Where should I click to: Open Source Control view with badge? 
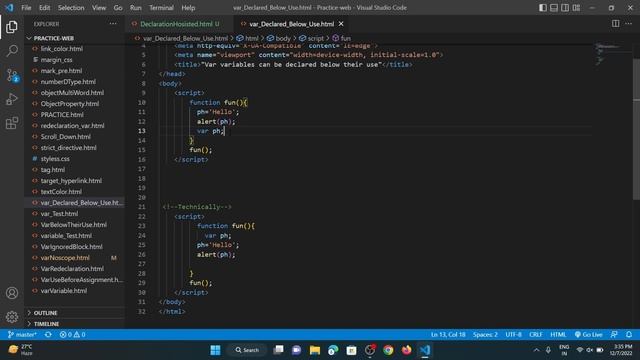12,75
